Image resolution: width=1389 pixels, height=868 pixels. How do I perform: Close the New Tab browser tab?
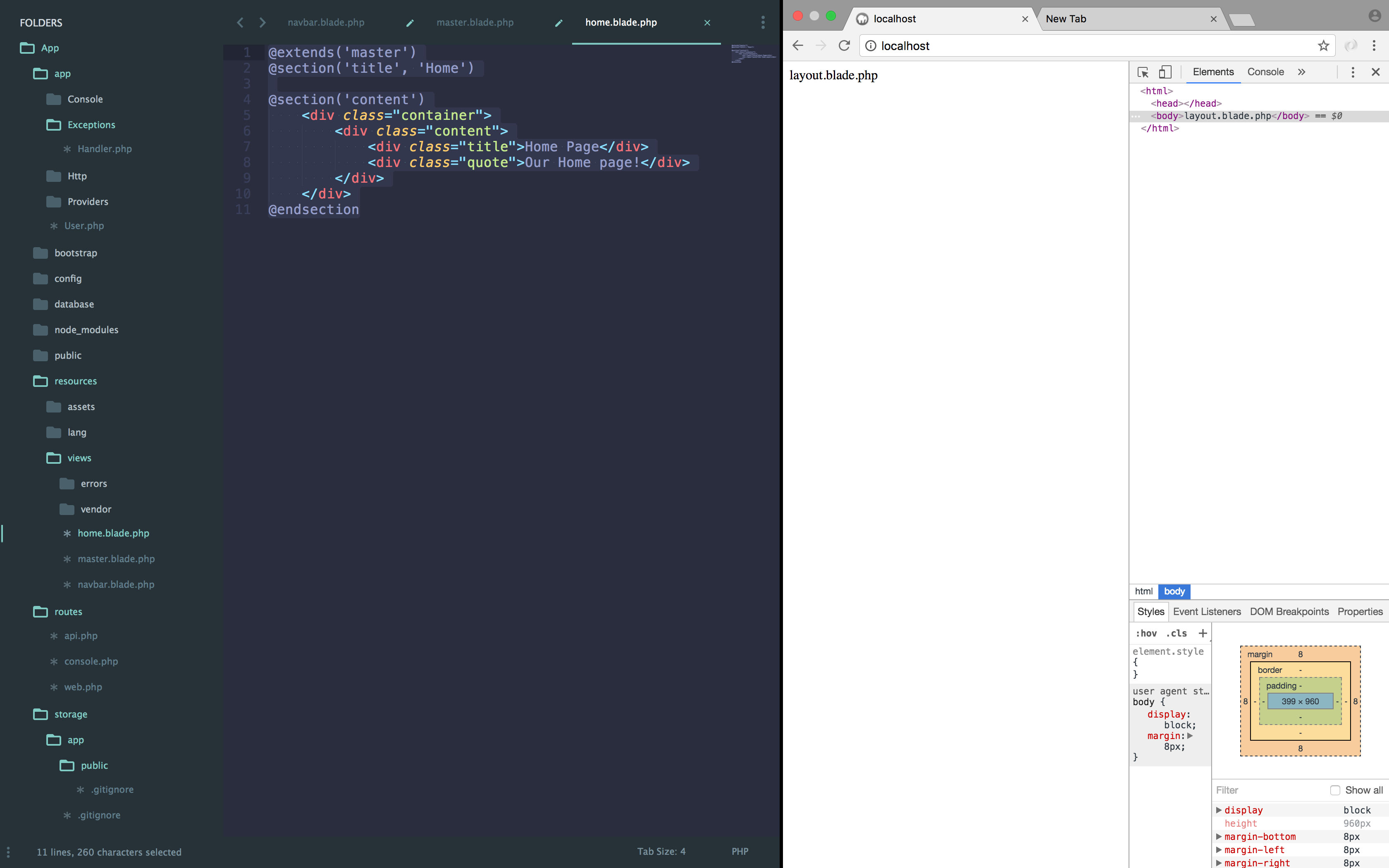point(1213,19)
